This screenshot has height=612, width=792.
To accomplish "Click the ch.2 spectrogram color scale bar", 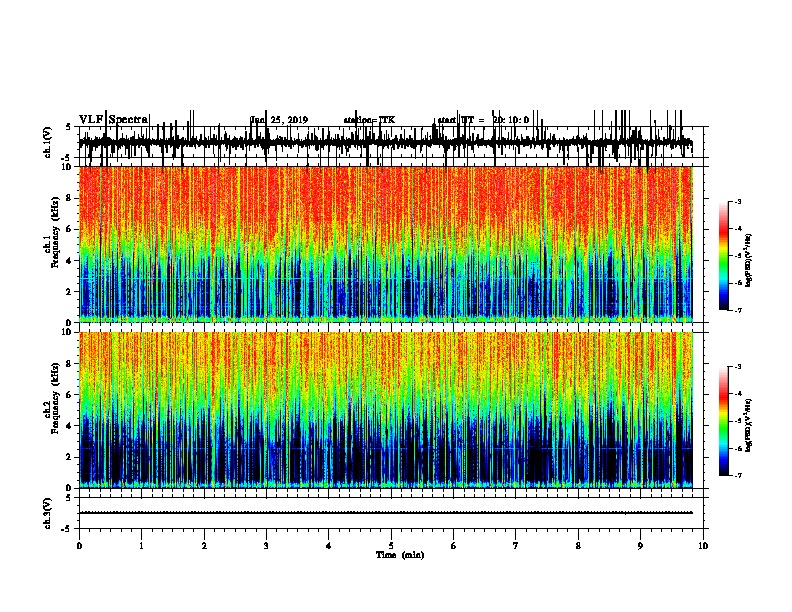I will click(723, 421).
